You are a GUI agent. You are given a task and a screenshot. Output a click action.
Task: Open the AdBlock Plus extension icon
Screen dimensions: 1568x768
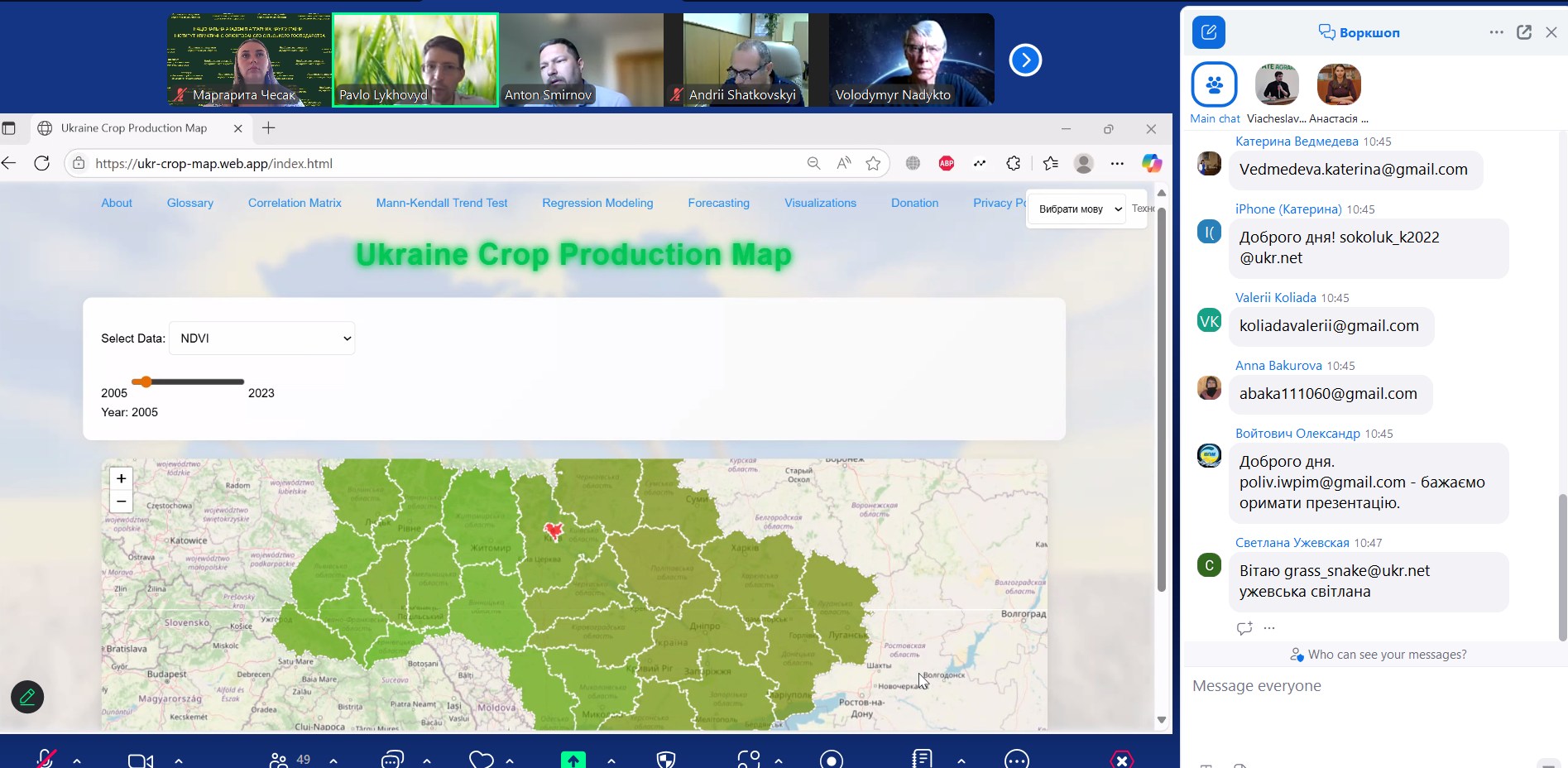[947, 163]
